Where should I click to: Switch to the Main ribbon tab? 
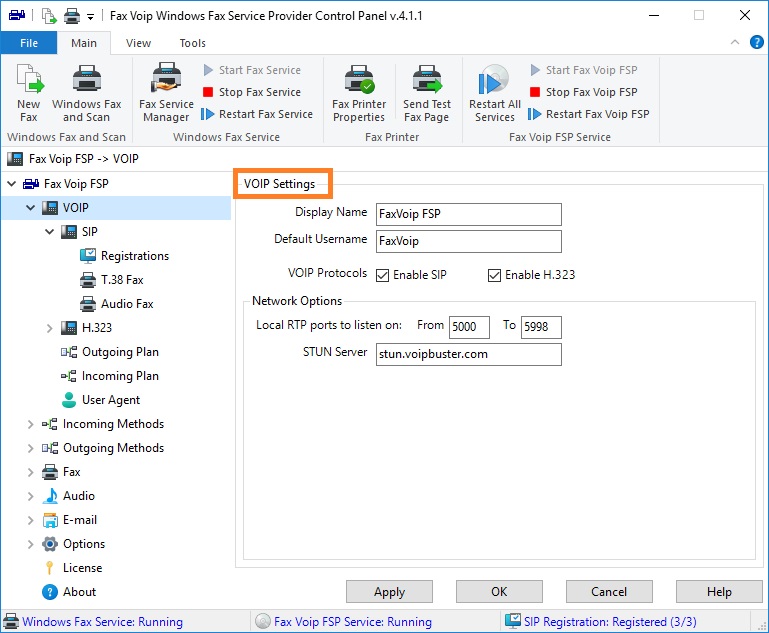click(x=84, y=43)
